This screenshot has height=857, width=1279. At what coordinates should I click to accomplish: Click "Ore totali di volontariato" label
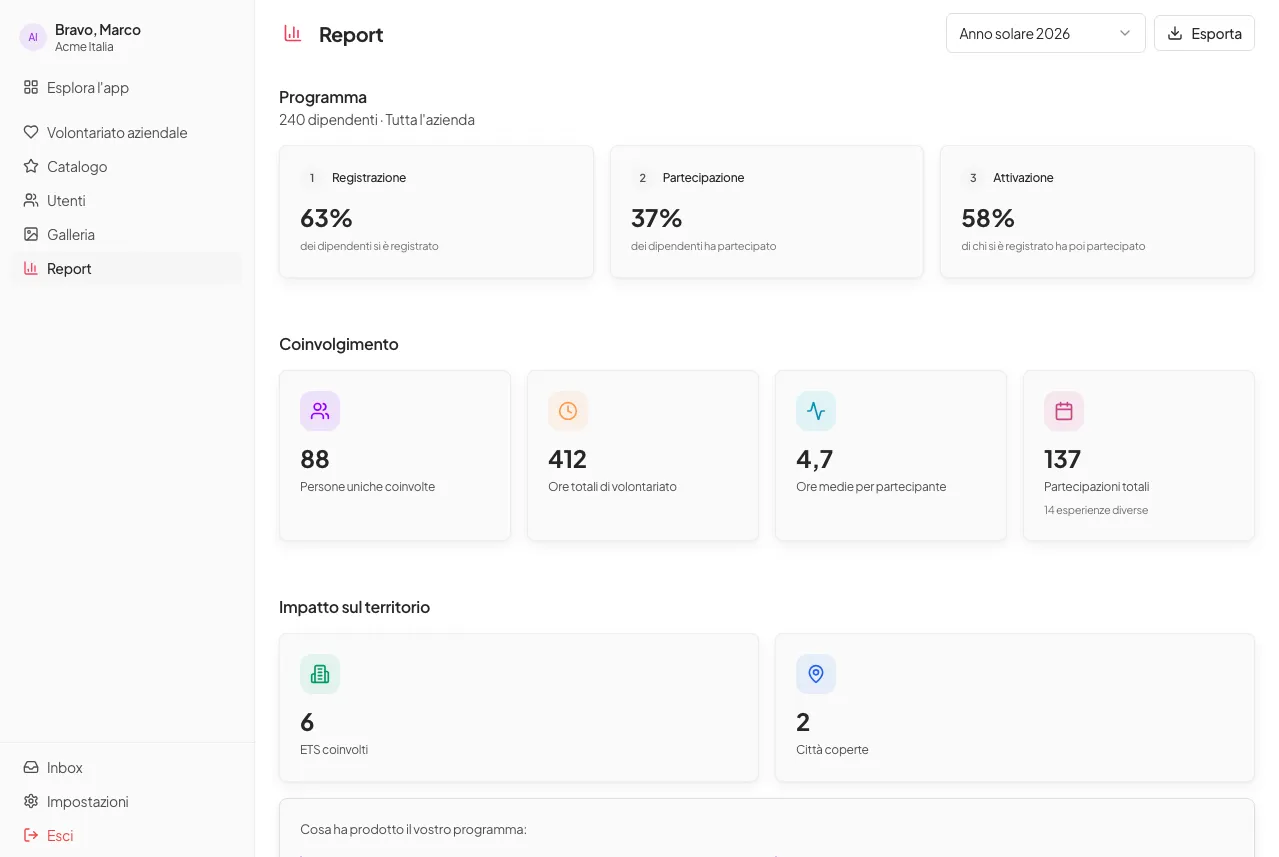tap(612, 487)
